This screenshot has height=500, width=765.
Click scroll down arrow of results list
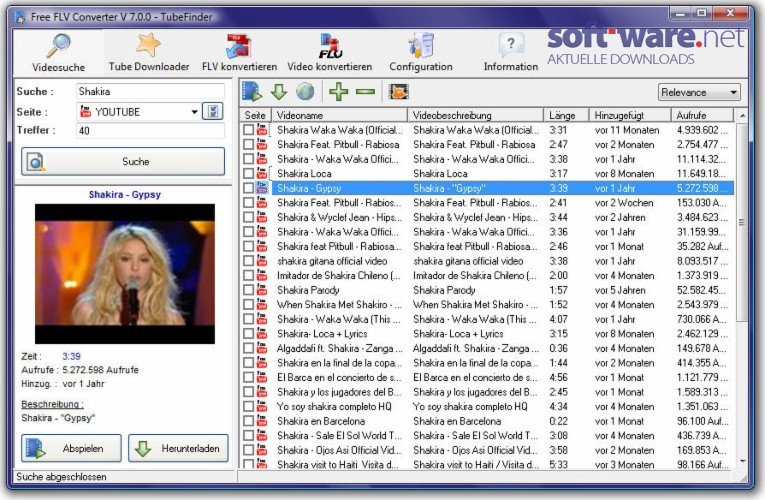742,461
